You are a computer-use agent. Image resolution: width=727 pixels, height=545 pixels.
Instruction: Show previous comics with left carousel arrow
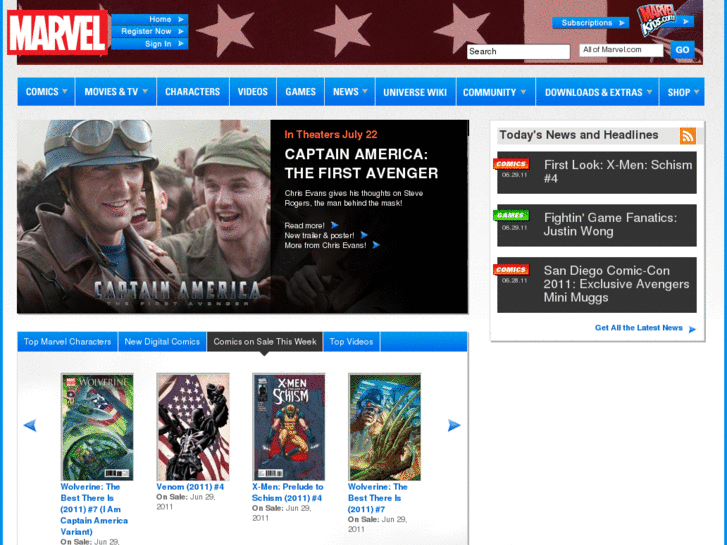30,425
